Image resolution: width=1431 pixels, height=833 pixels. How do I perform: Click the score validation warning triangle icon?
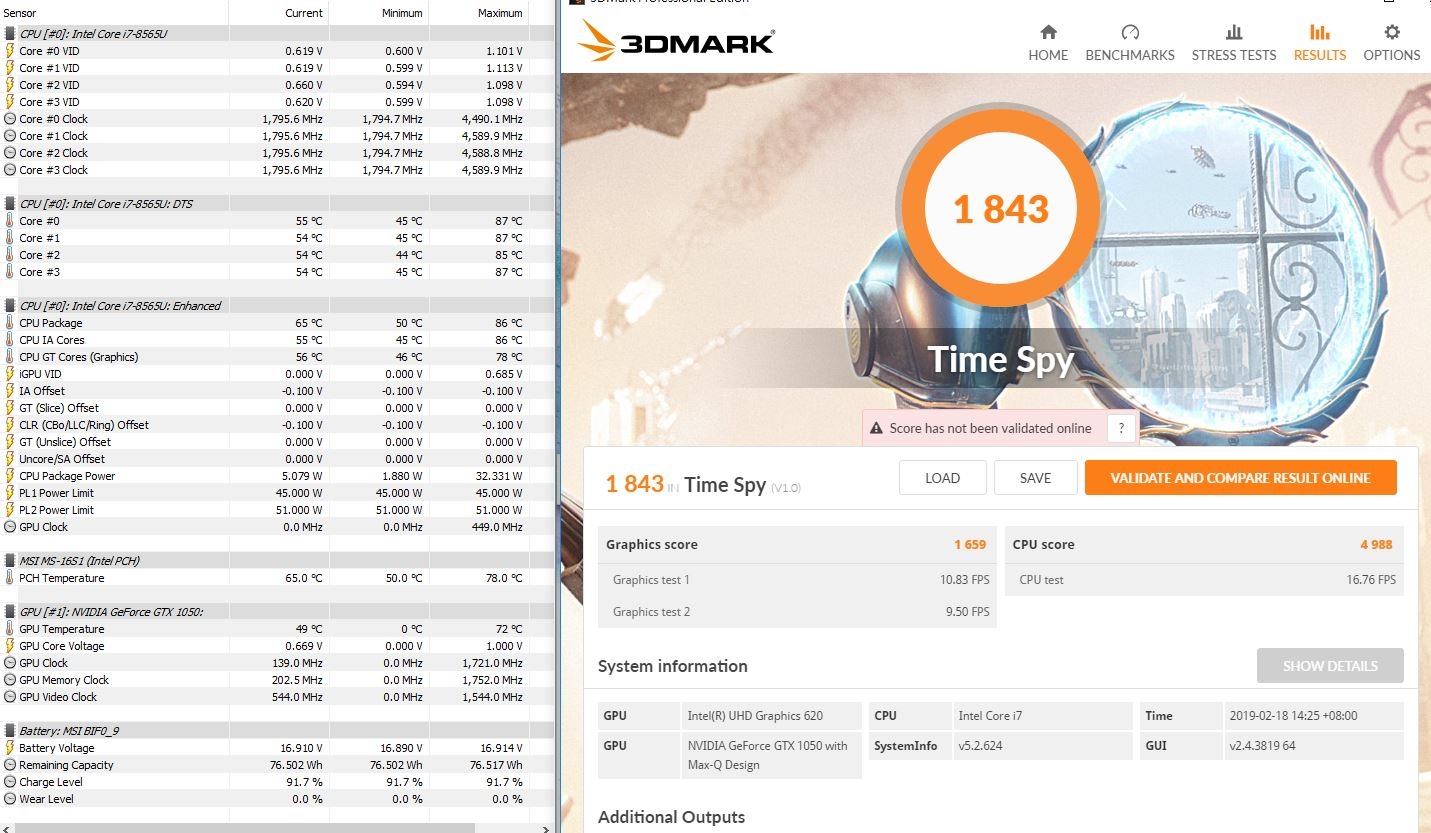(877, 428)
